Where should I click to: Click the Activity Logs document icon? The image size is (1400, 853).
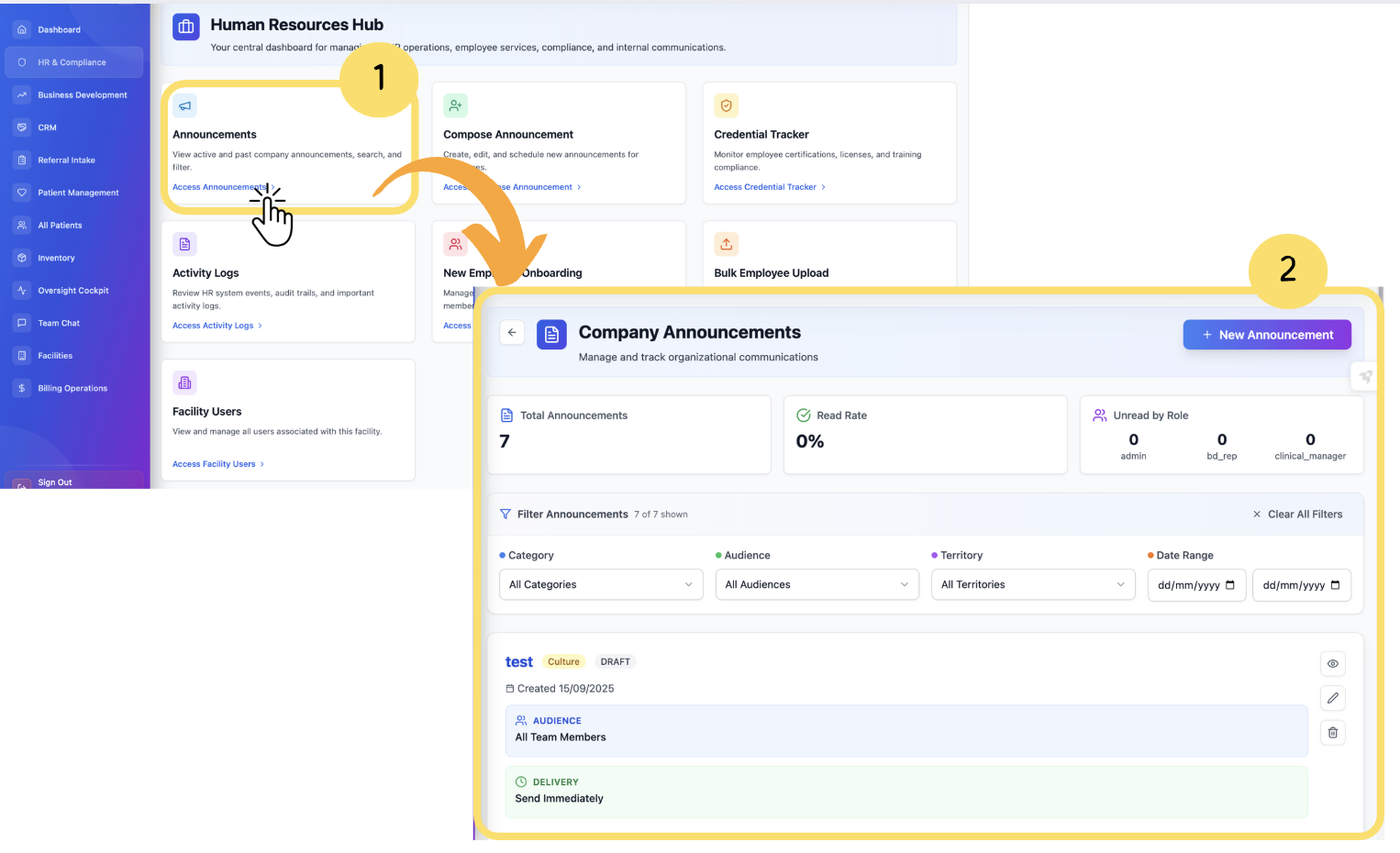(x=184, y=245)
